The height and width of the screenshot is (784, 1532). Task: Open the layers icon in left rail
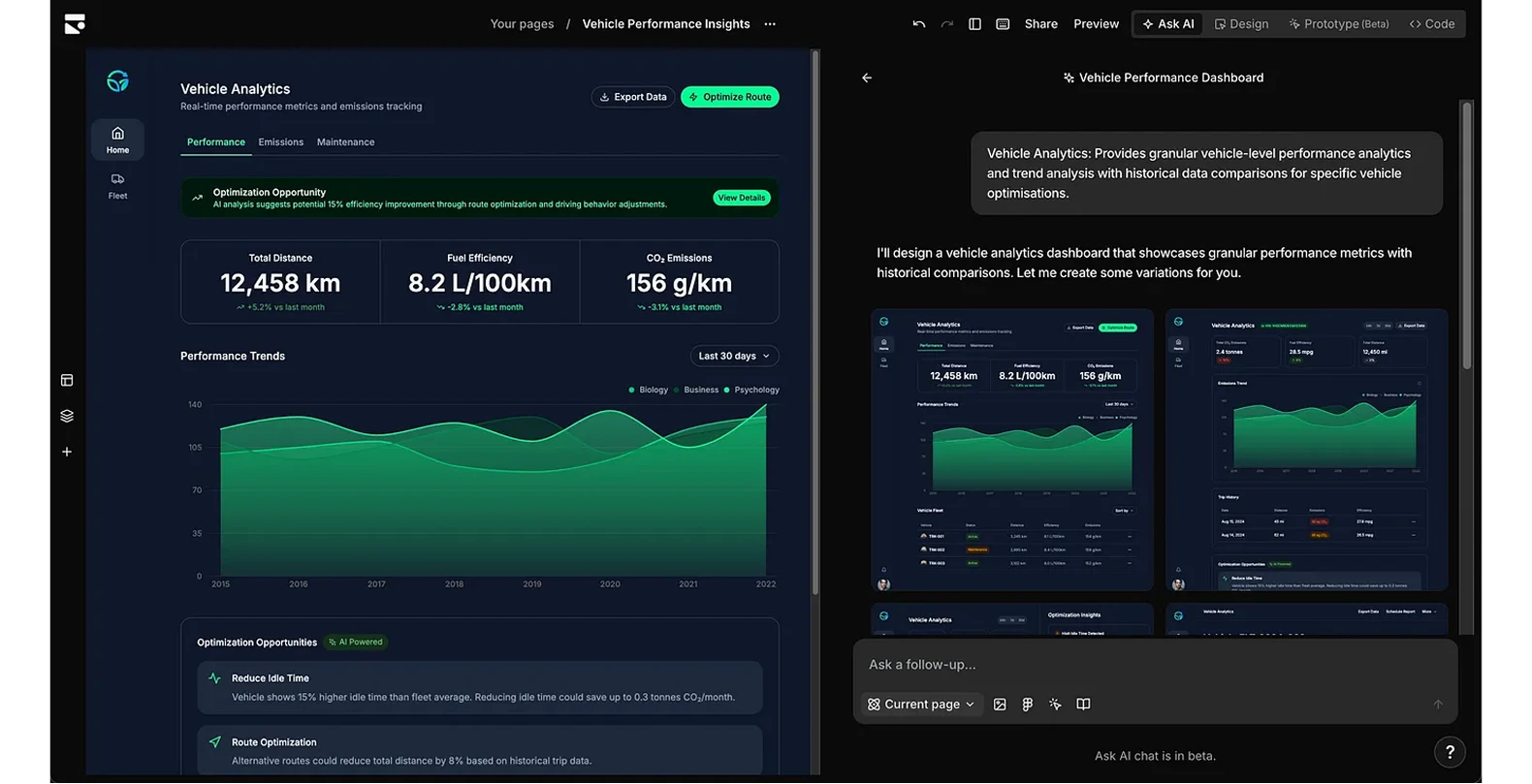click(x=67, y=416)
